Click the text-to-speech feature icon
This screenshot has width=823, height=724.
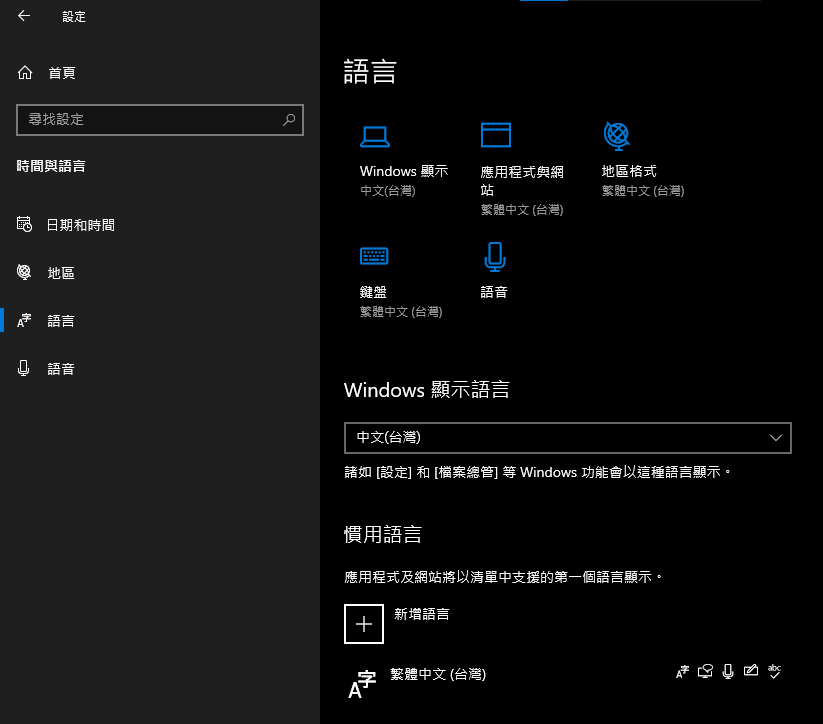point(705,671)
